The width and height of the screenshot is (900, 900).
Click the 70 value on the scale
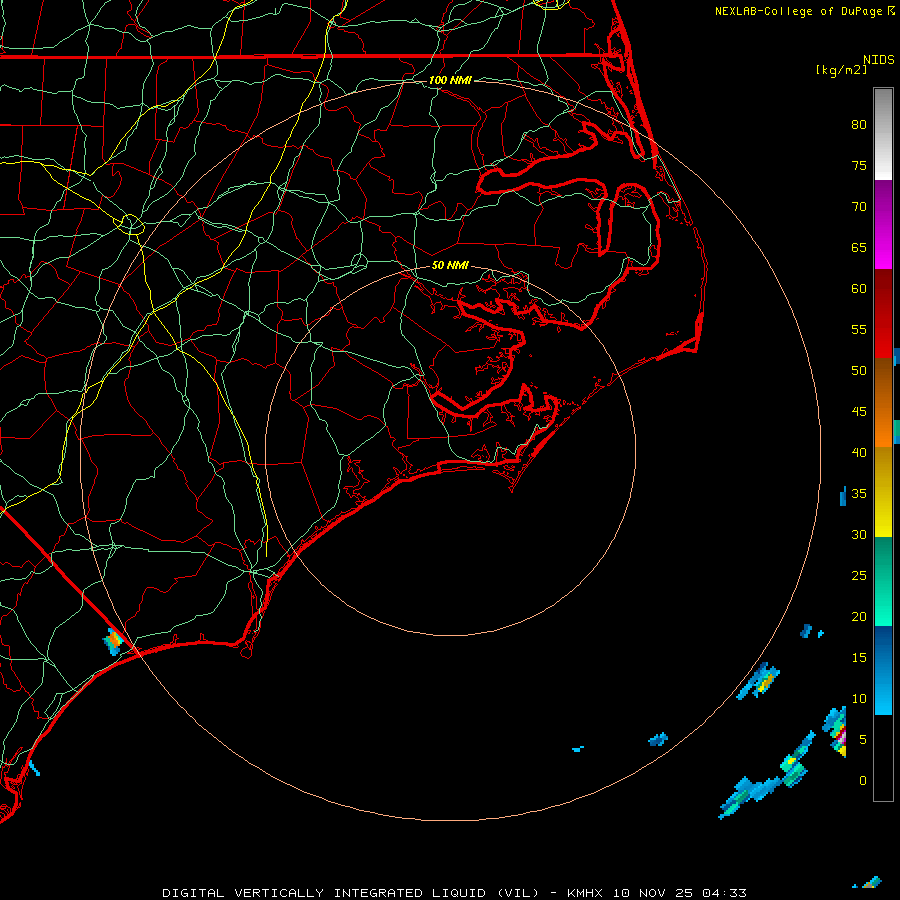coord(859,207)
